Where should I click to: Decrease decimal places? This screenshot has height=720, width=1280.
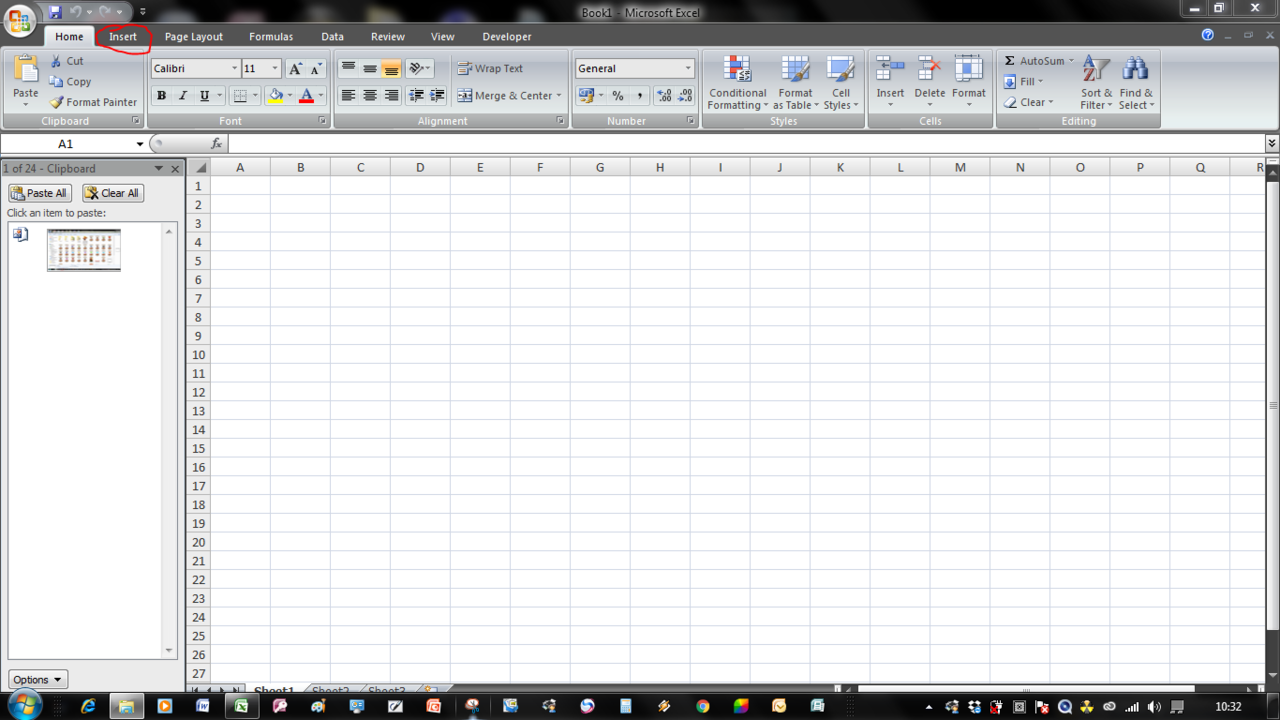[x=685, y=96]
